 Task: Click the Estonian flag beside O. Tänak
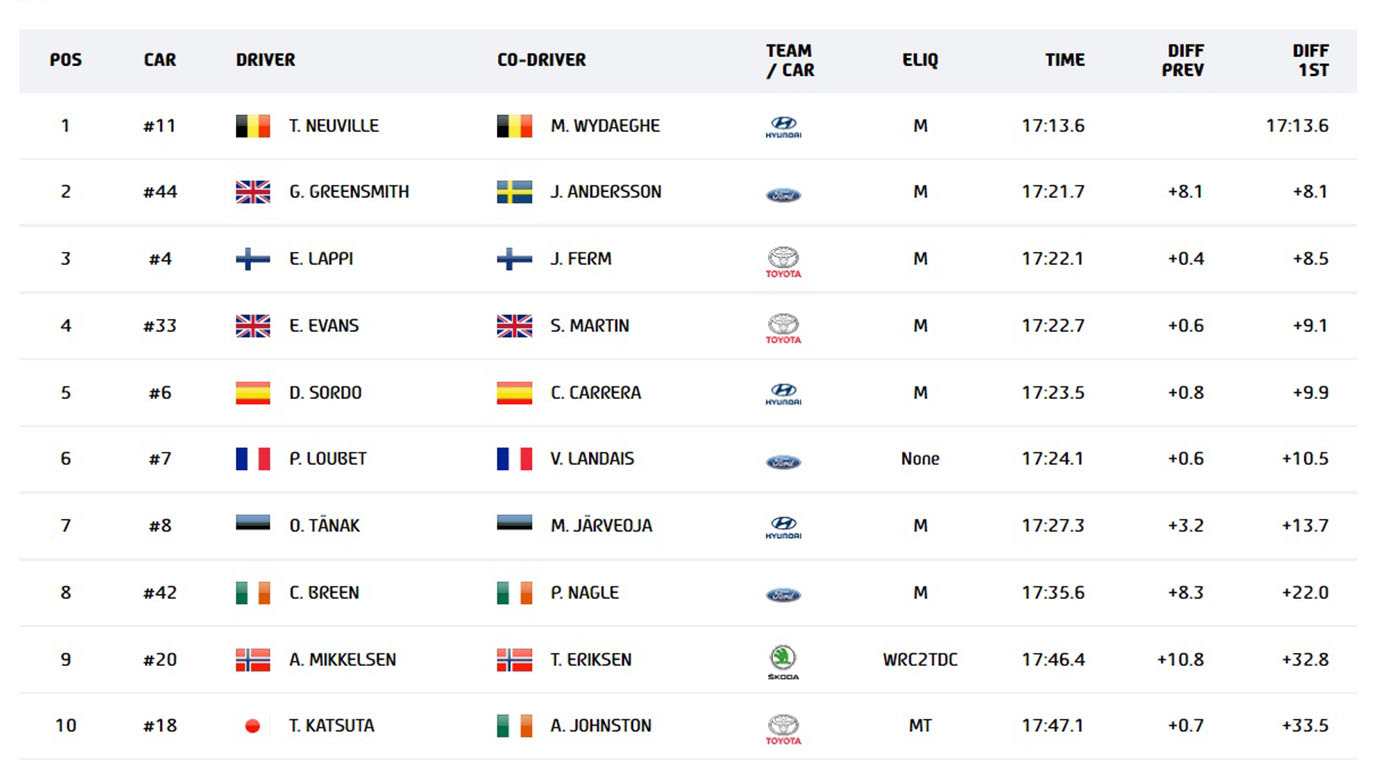tap(253, 523)
